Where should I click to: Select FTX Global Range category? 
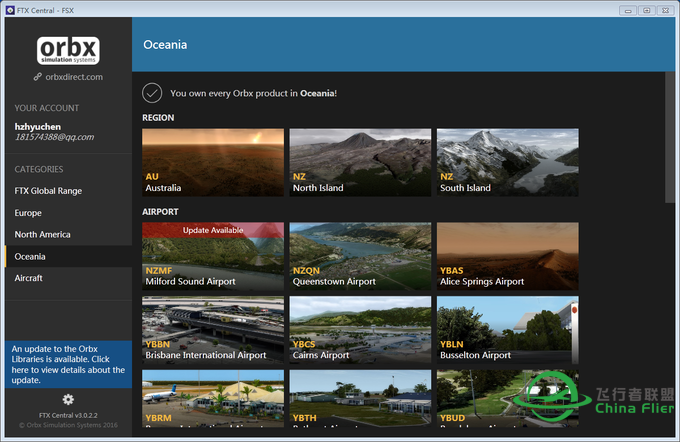[x=48, y=191]
